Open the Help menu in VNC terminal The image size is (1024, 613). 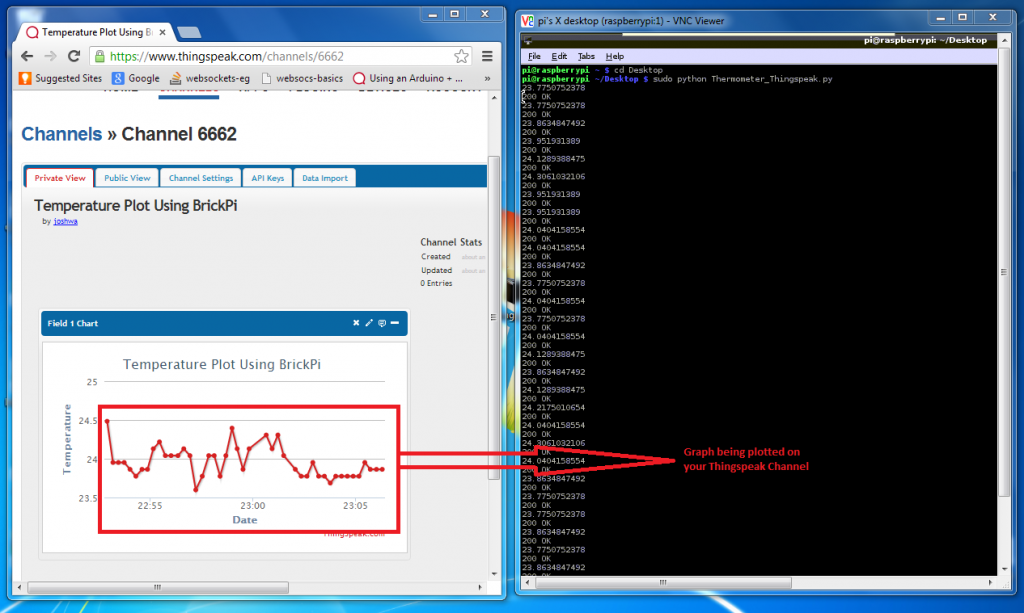pos(615,56)
